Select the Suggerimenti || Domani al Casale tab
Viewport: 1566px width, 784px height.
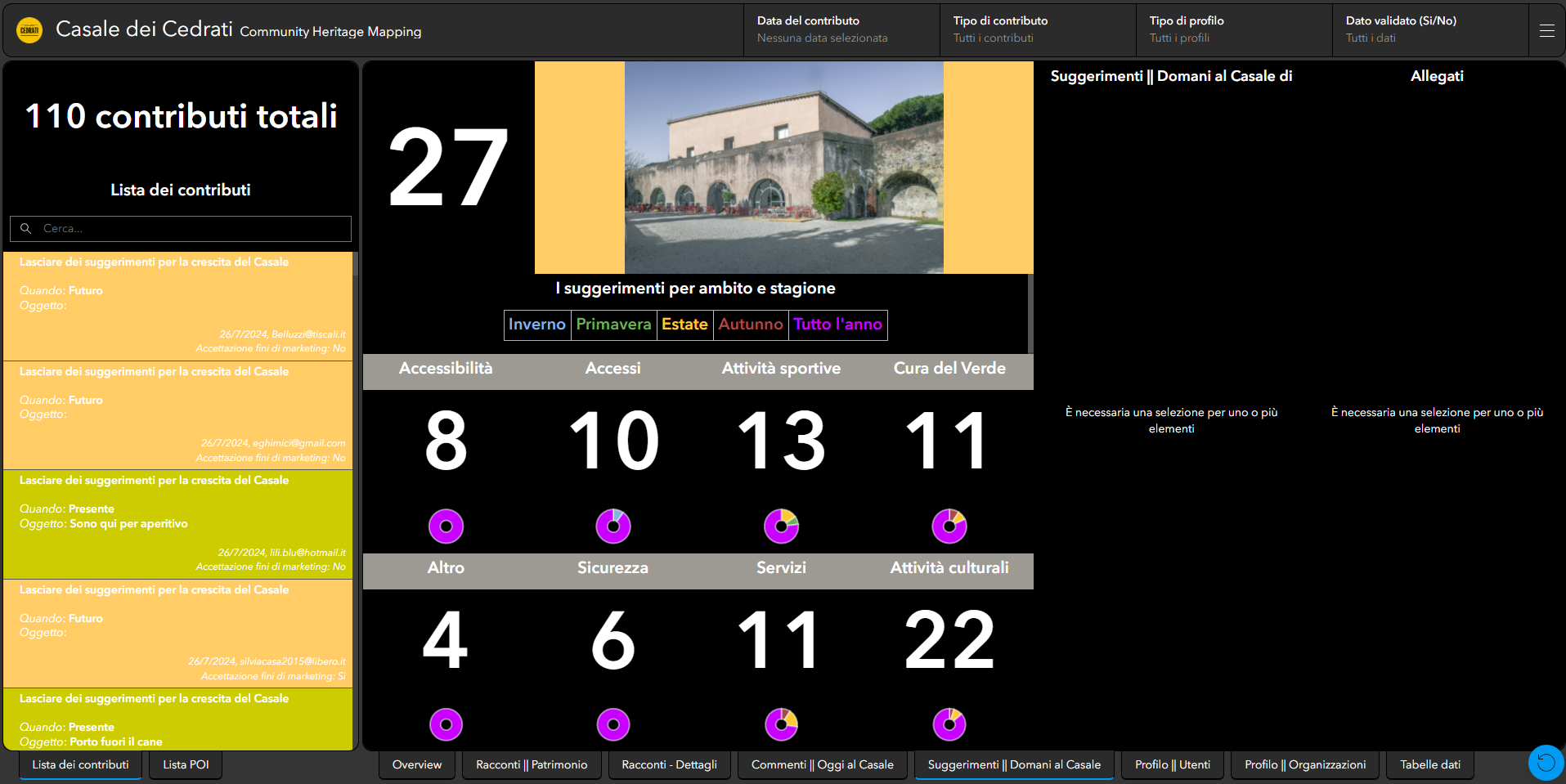pyautogui.click(x=1014, y=765)
